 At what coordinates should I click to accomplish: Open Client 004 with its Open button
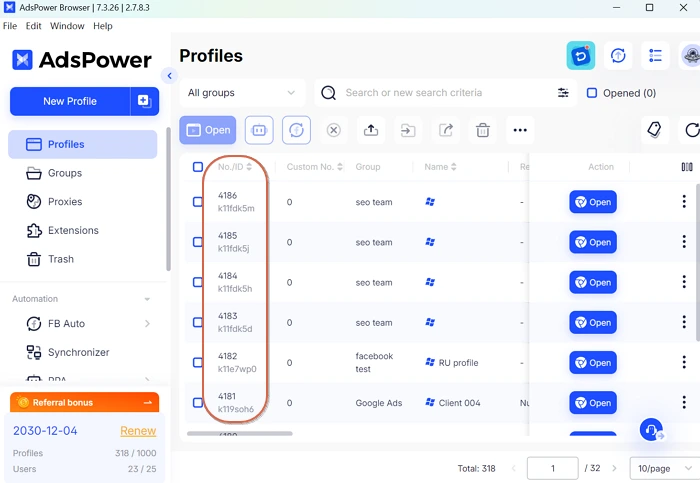(593, 403)
